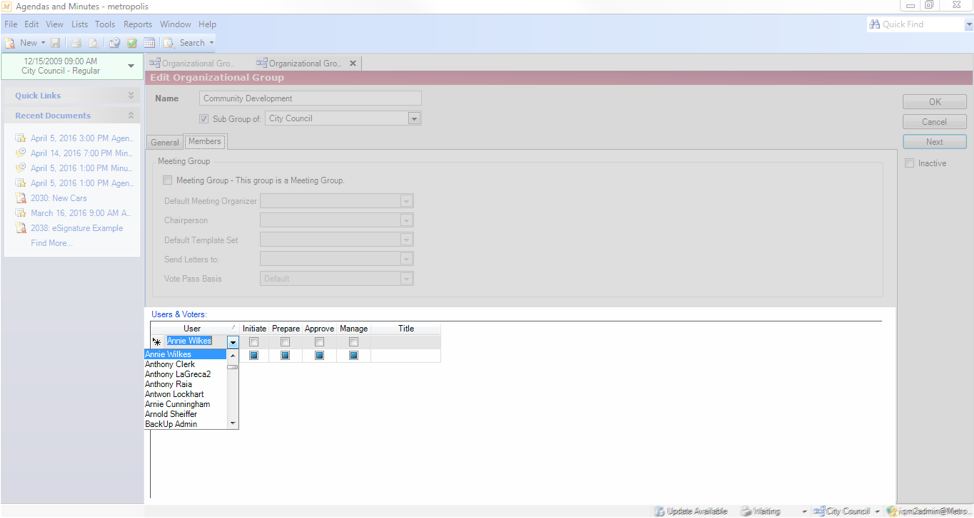Image resolution: width=974 pixels, height=518 pixels.
Task: Select Antwon Lockhart from user list
Action: pyautogui.click(x=186, y=394)
